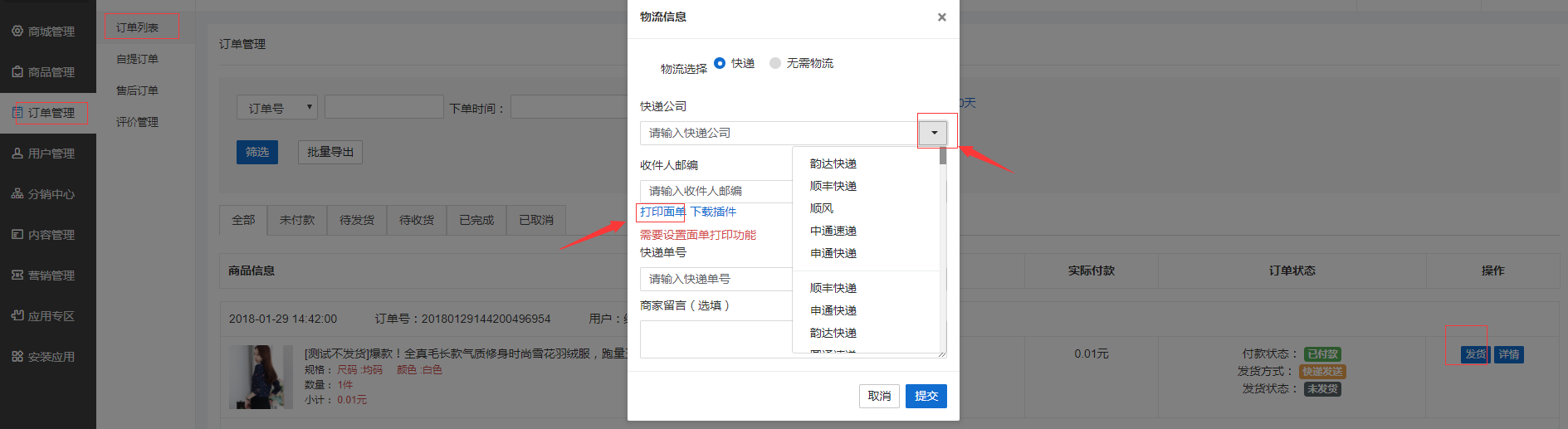Click the 请输入快递单号 input field
Image resolution: width=1568 pixels, height=429 pixels.
[x=716, y=279]
